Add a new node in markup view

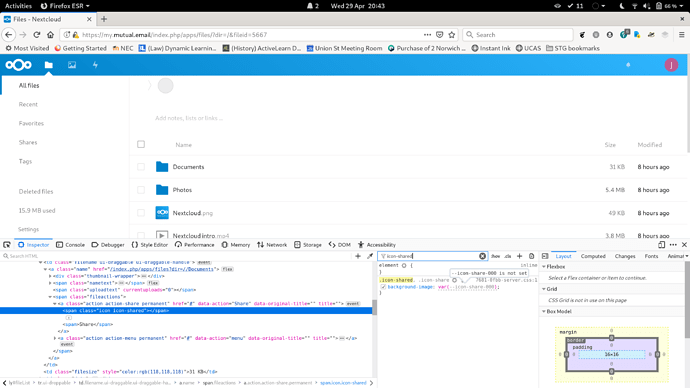(358, 256)
